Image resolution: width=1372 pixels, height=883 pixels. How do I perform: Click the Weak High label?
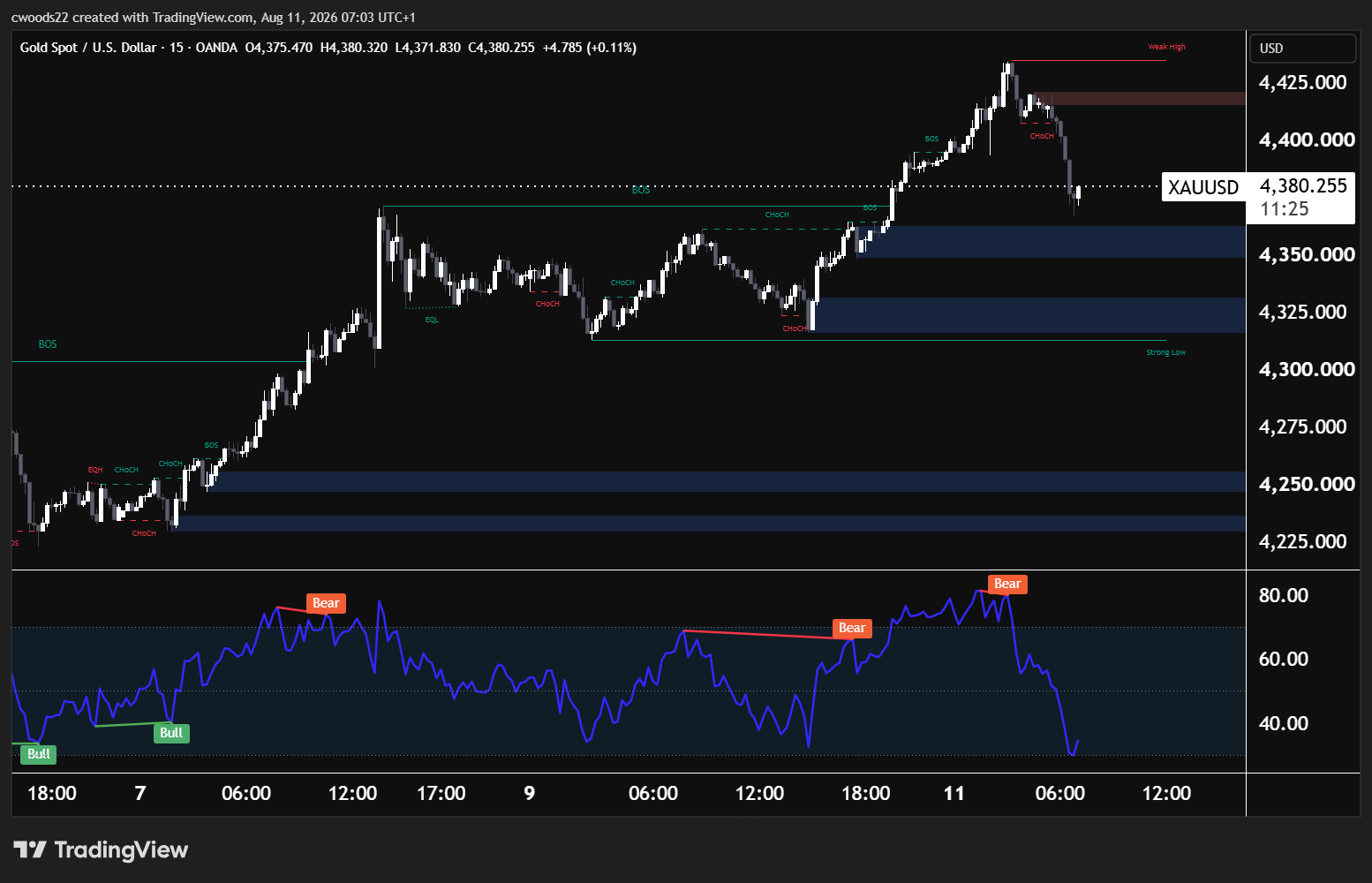pos(1166,47)
